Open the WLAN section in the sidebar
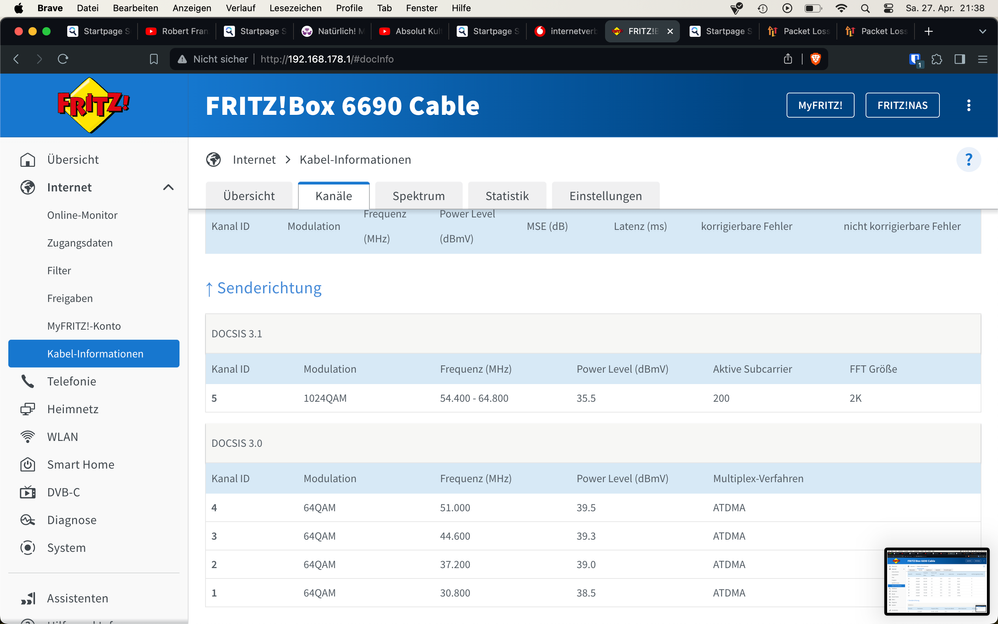This screenshot has width=998, height=624. click(x=62, y=437)
